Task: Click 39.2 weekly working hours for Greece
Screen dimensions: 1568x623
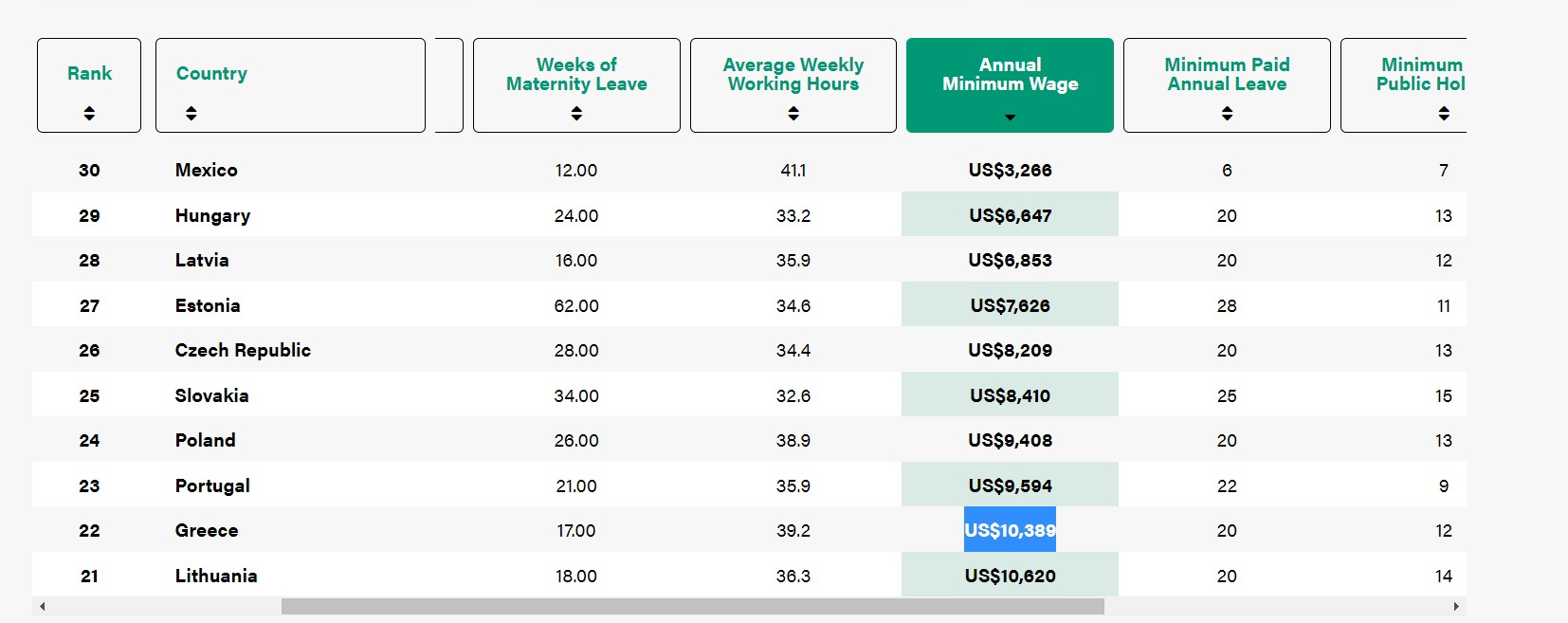Action: pos(793,530)
